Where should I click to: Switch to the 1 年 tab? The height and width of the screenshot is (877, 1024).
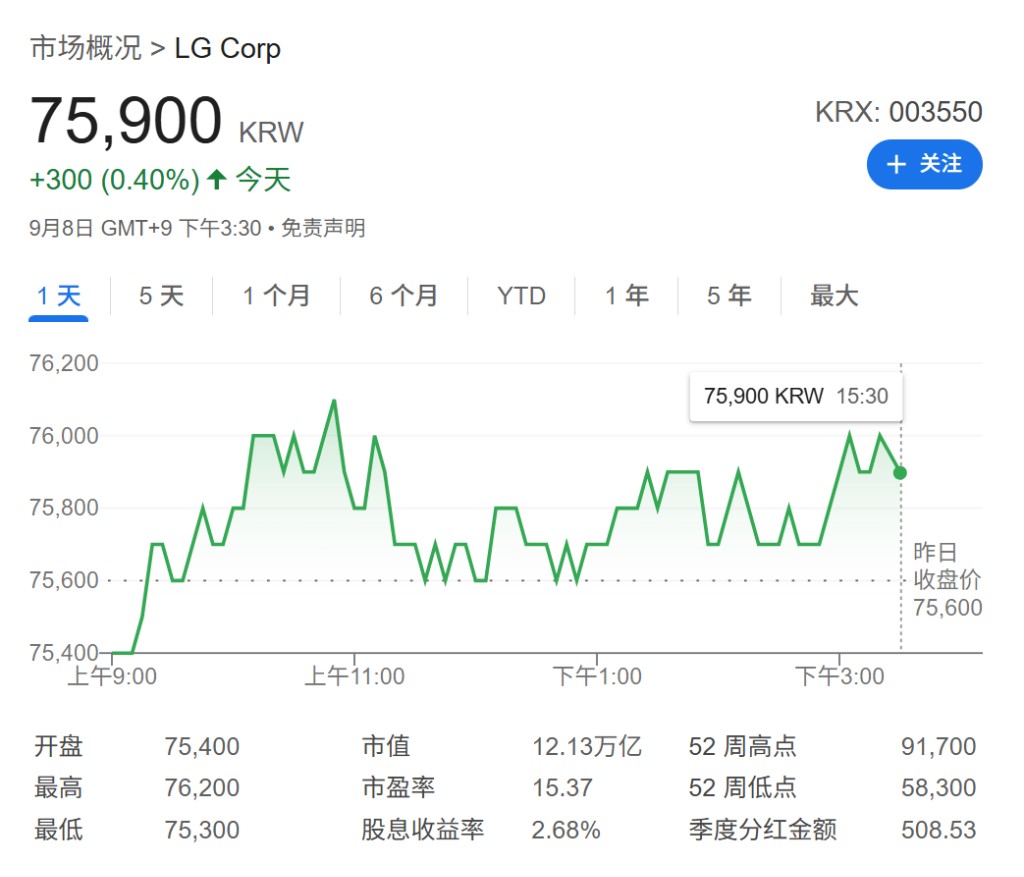click(x=627, y=296)
